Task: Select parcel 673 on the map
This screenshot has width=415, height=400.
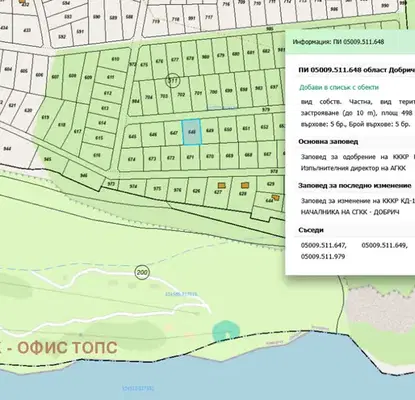Action: (x=152, y=159)
